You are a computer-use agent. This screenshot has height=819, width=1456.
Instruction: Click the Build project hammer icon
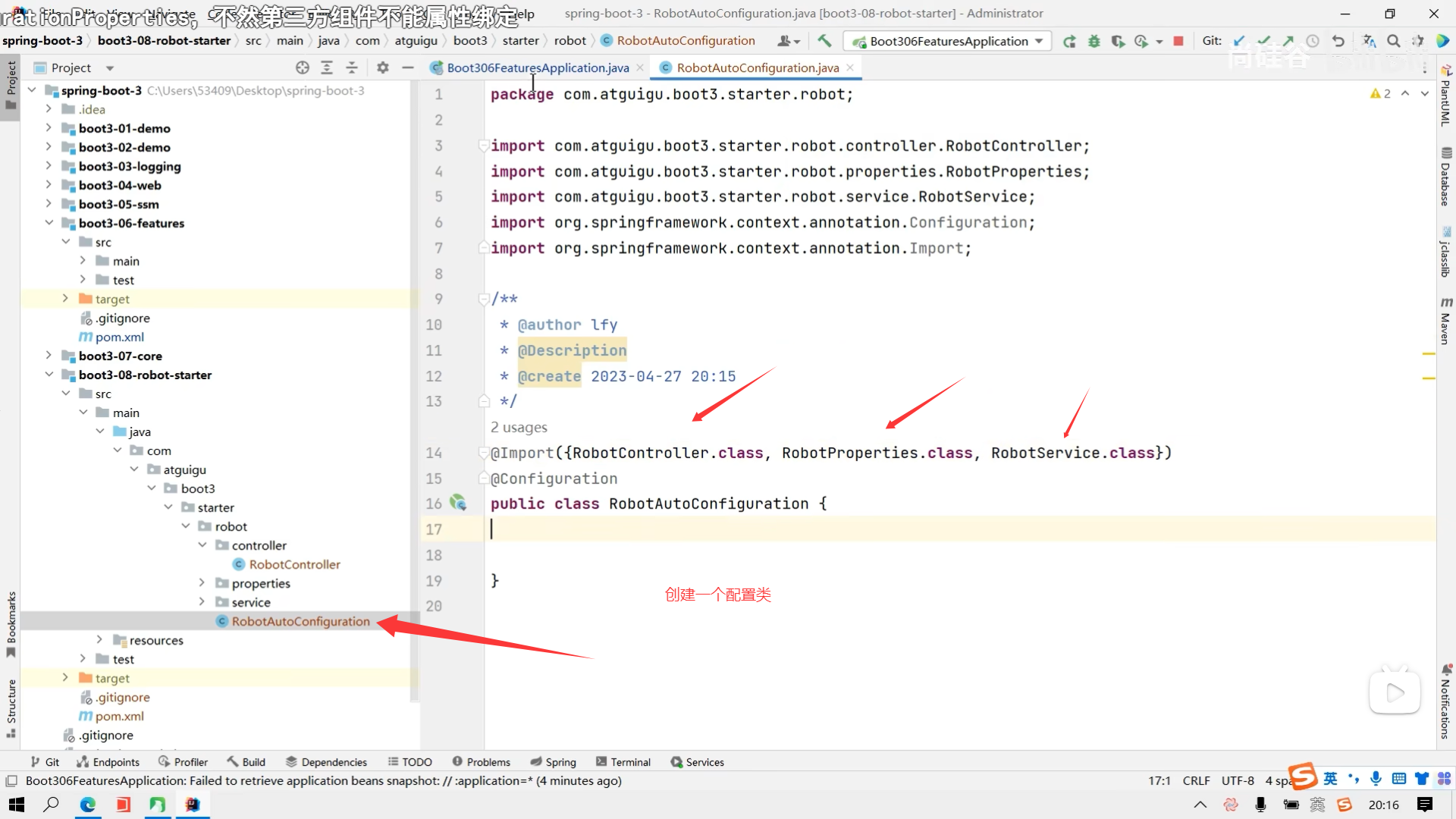pos(824,41)
